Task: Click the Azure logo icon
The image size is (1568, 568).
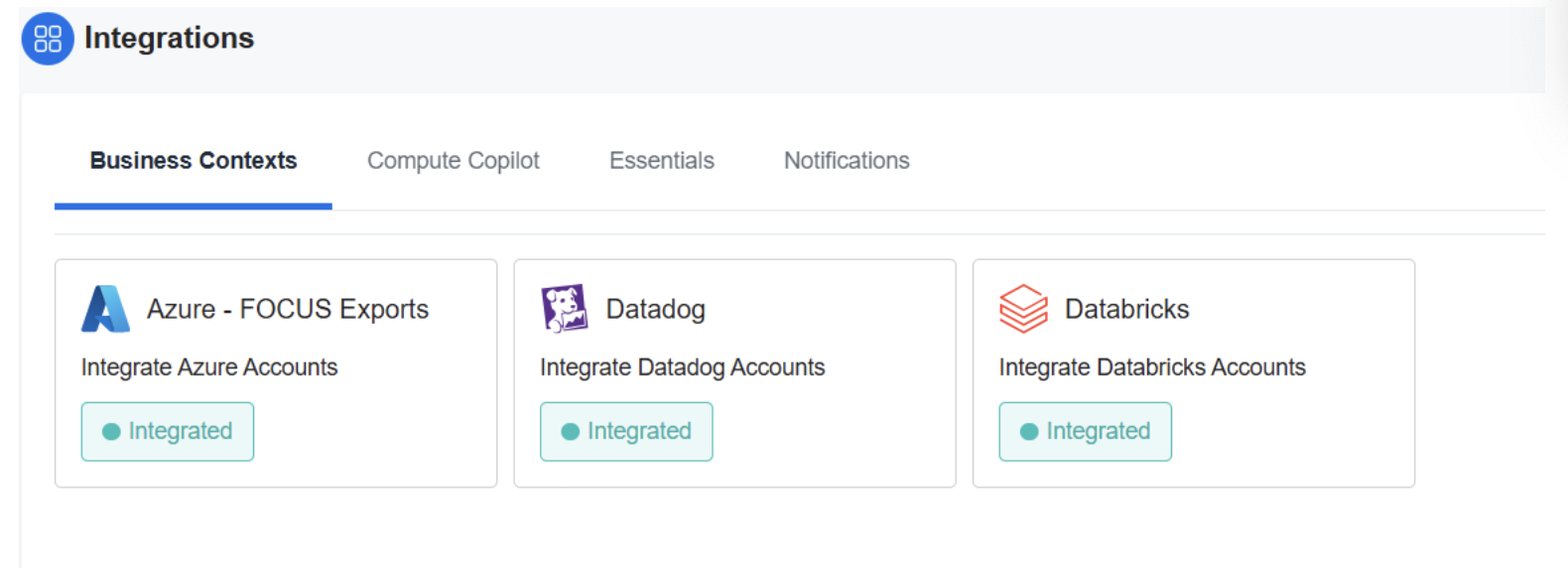Action: pos(105,309)
